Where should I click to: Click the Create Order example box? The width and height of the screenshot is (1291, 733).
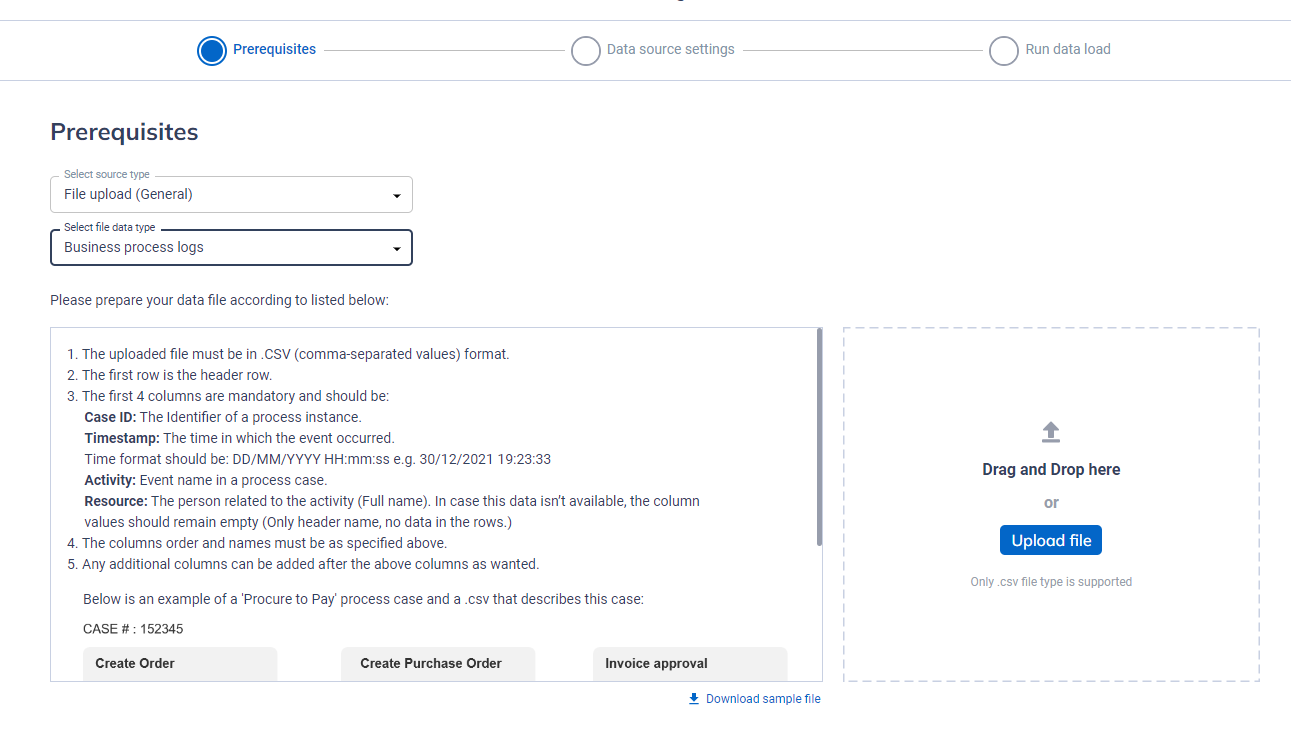tap(180, 664)
